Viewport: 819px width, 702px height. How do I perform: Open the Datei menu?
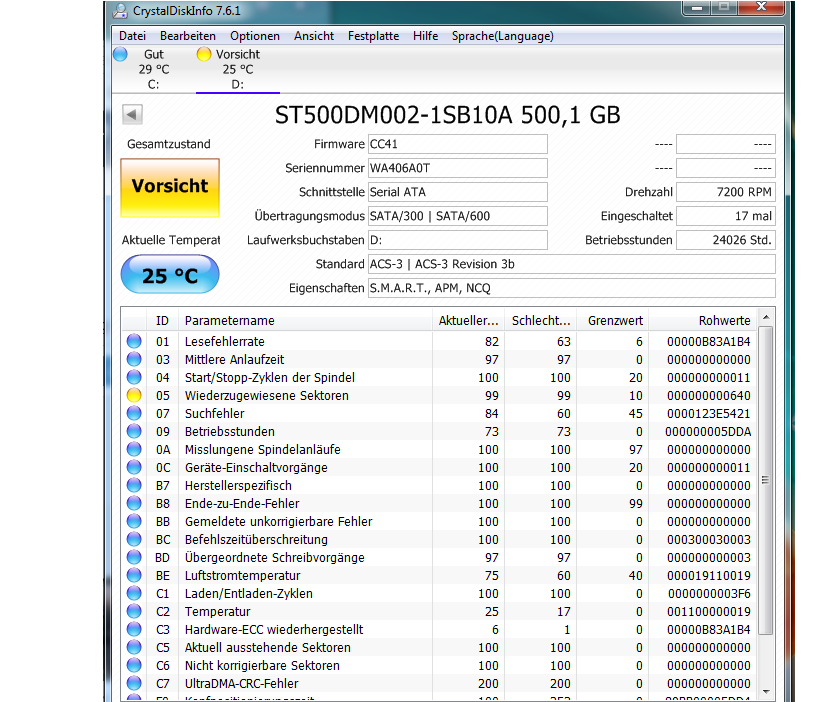pos(132,36)
